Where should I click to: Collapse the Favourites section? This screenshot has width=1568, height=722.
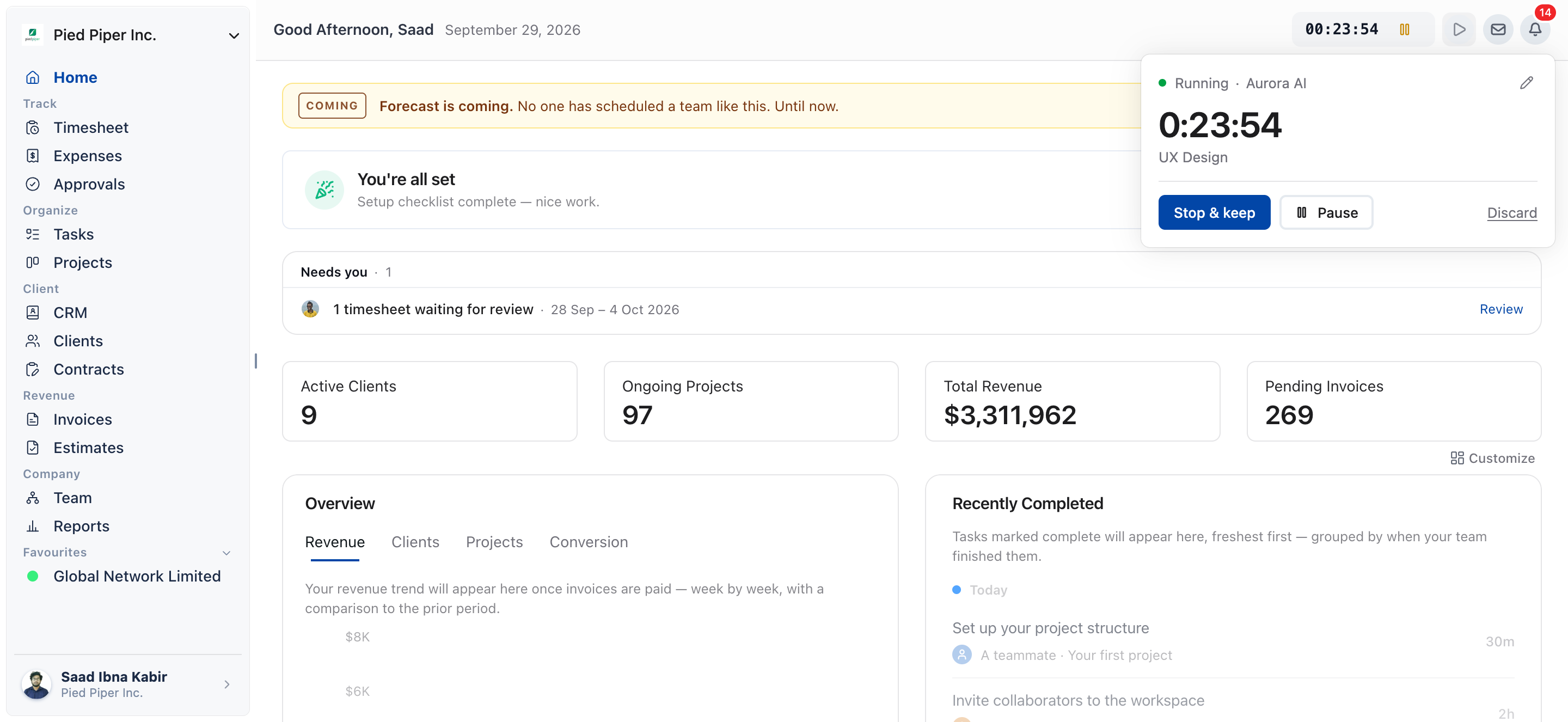(226, 553)
